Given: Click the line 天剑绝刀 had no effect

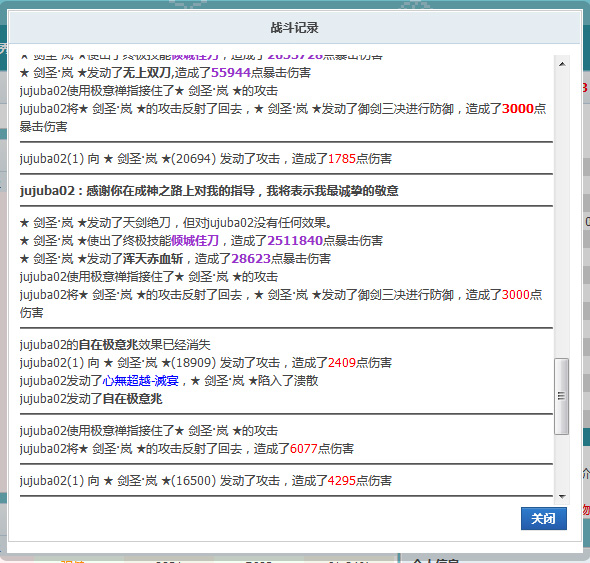Looking at the screenshot, I should coord(176,222).
